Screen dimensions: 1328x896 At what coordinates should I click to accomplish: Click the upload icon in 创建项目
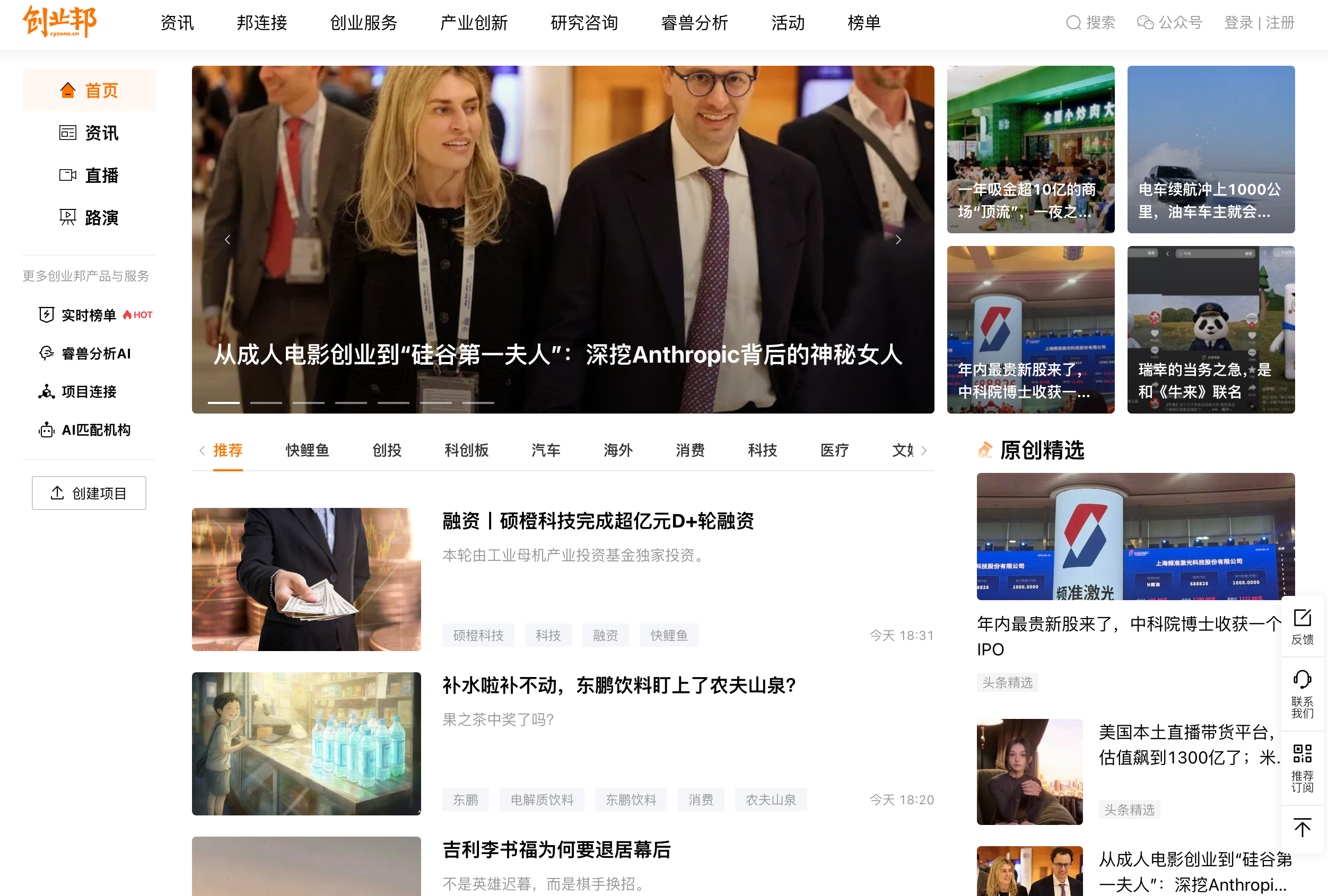click(57, 492)
